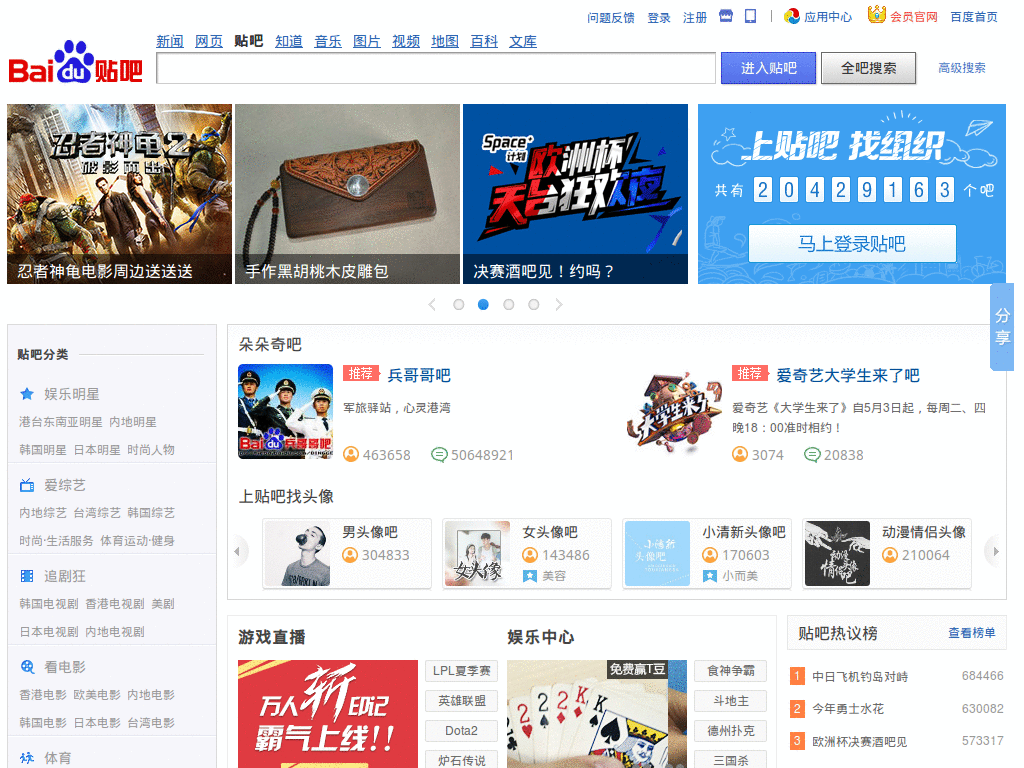Select the first carousel dot
The image size is (1024, 768).
[x=458, y=304]
